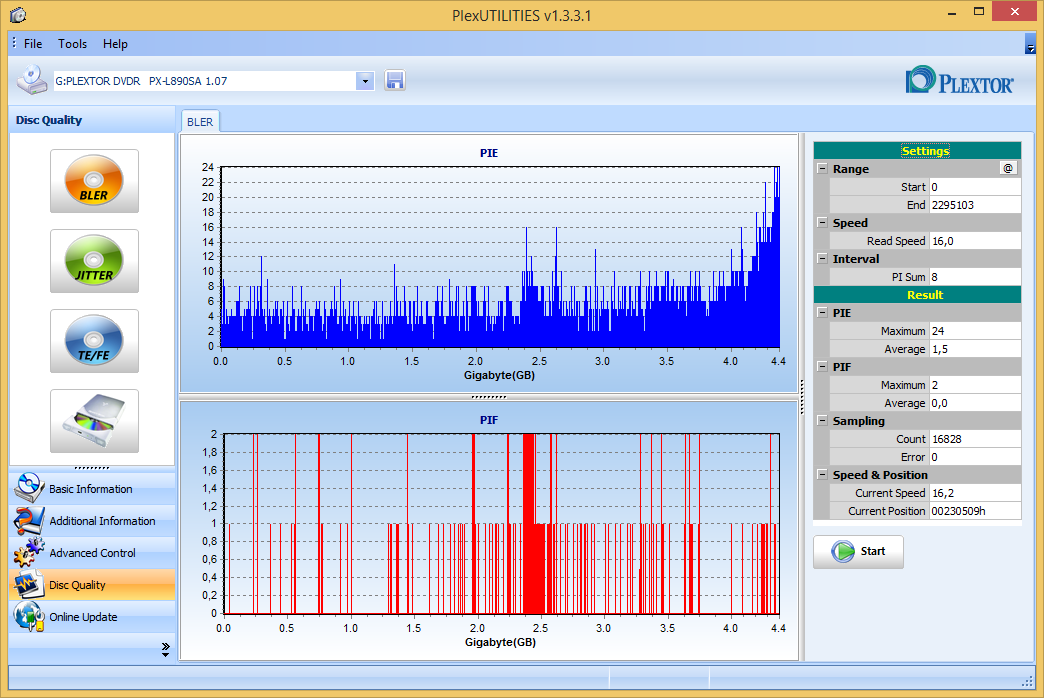Click the PIF Maximum value 2
The height and width of the screenshot is (698, 1044).
coord(975,385)
